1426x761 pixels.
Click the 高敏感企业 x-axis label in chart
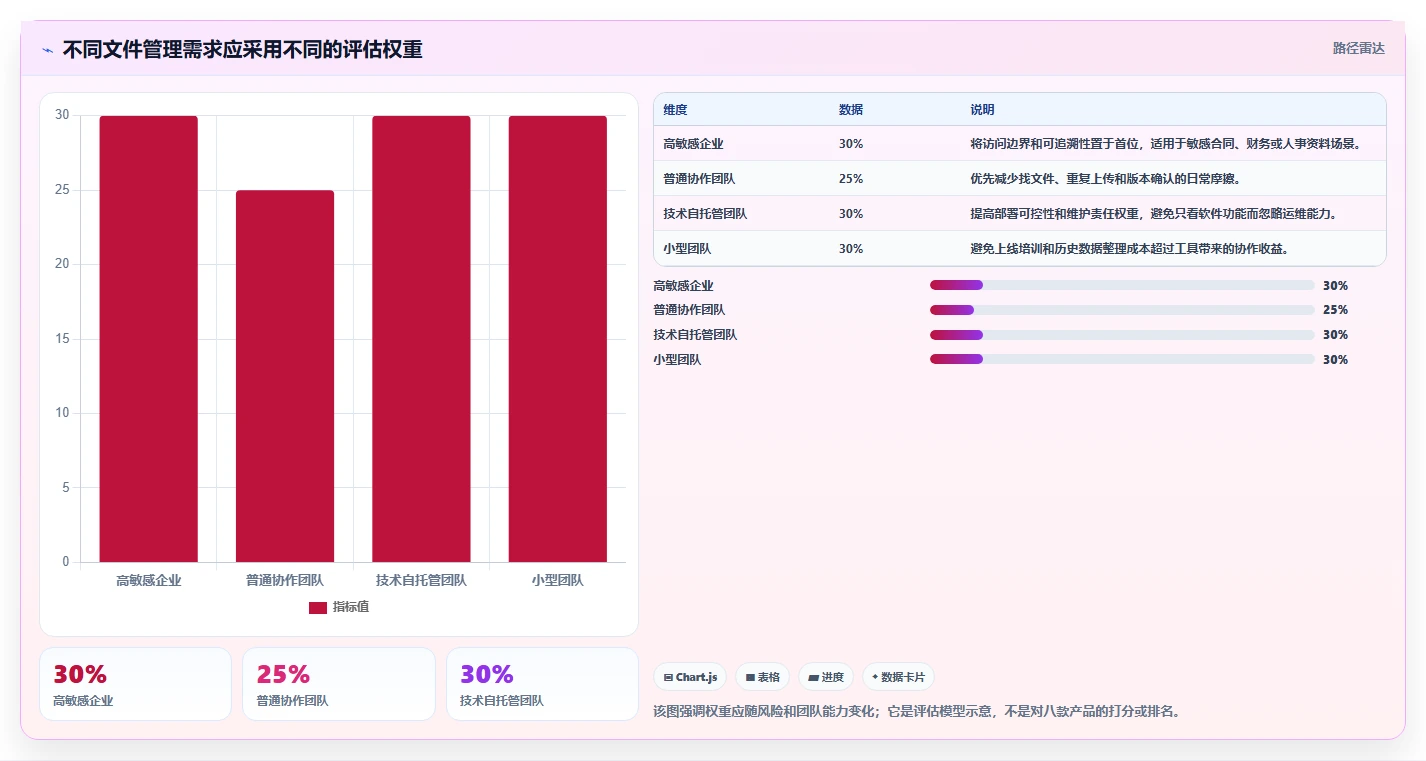[x=149, y=580]
